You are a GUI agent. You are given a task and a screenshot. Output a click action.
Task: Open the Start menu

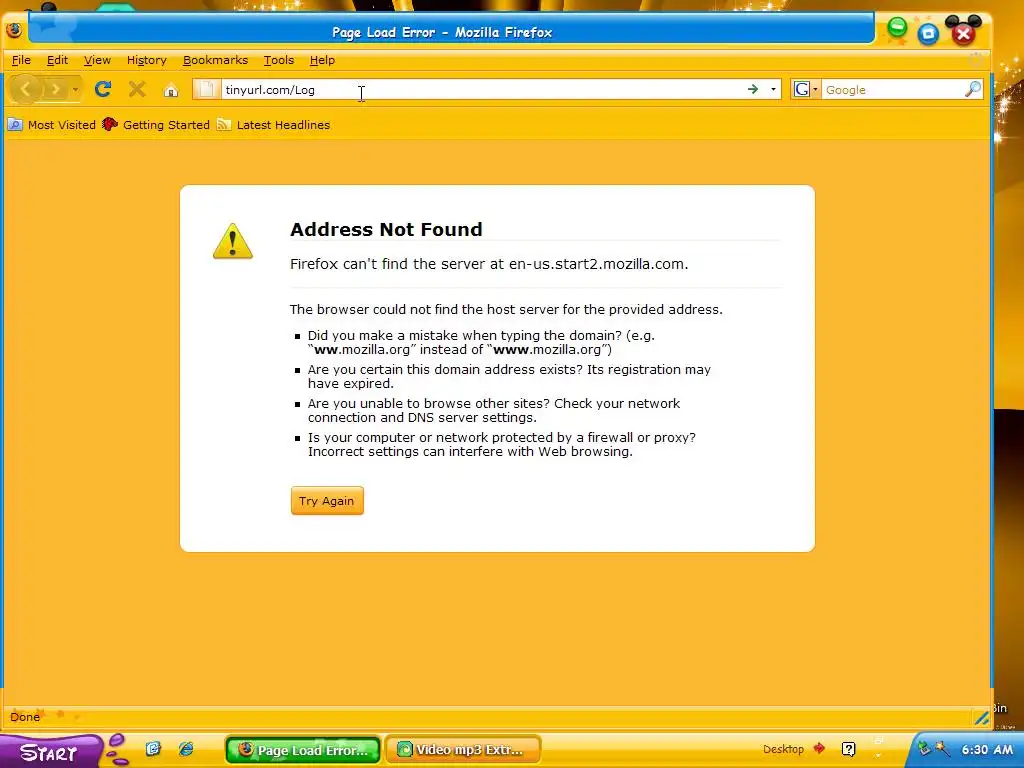coord(50,752)
